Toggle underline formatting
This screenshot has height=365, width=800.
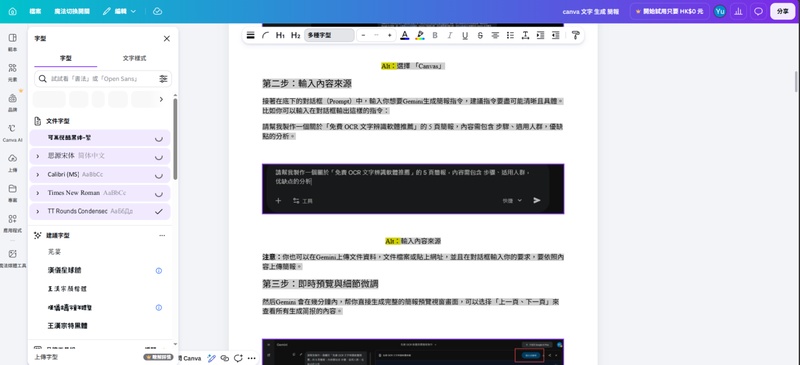coord(465,35)
